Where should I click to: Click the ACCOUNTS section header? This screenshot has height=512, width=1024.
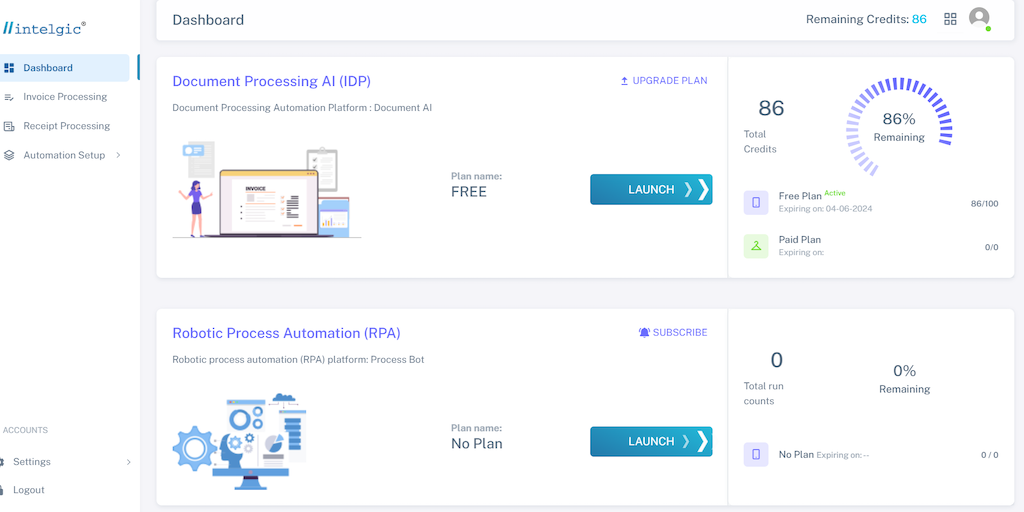25,430
